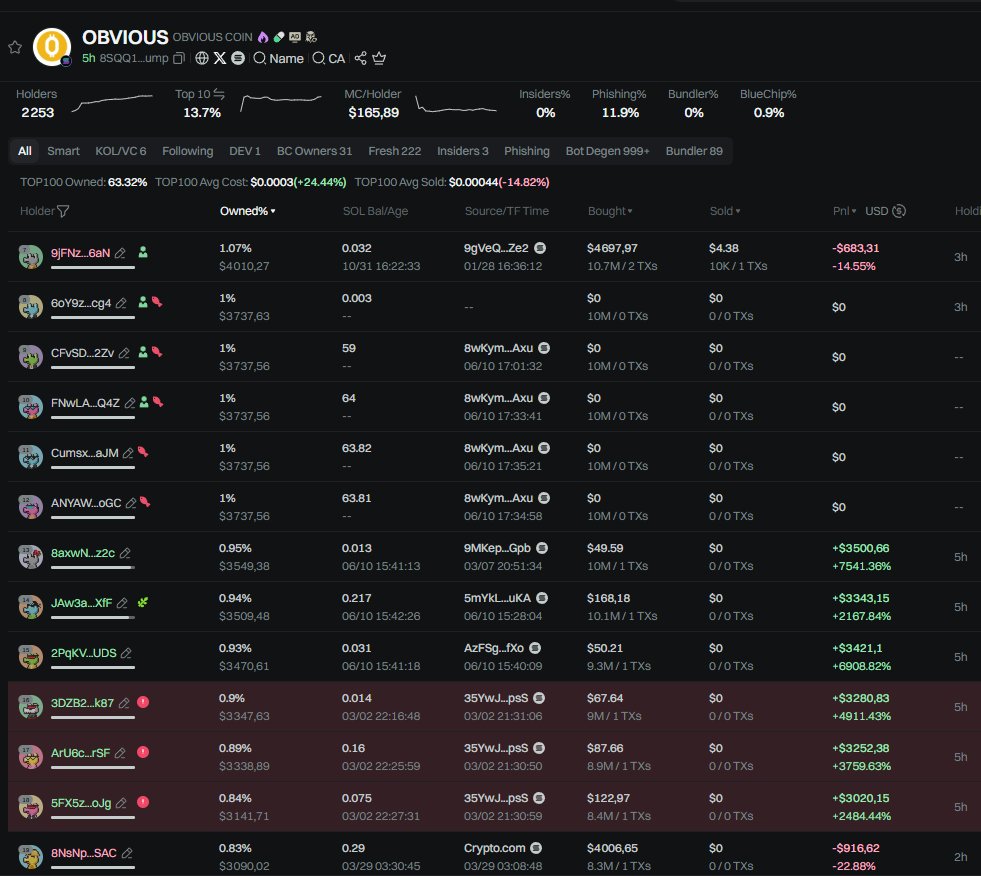The image size is (981, 876).
Task: Sort by the Sold column
Action: (x=725, y=211)
